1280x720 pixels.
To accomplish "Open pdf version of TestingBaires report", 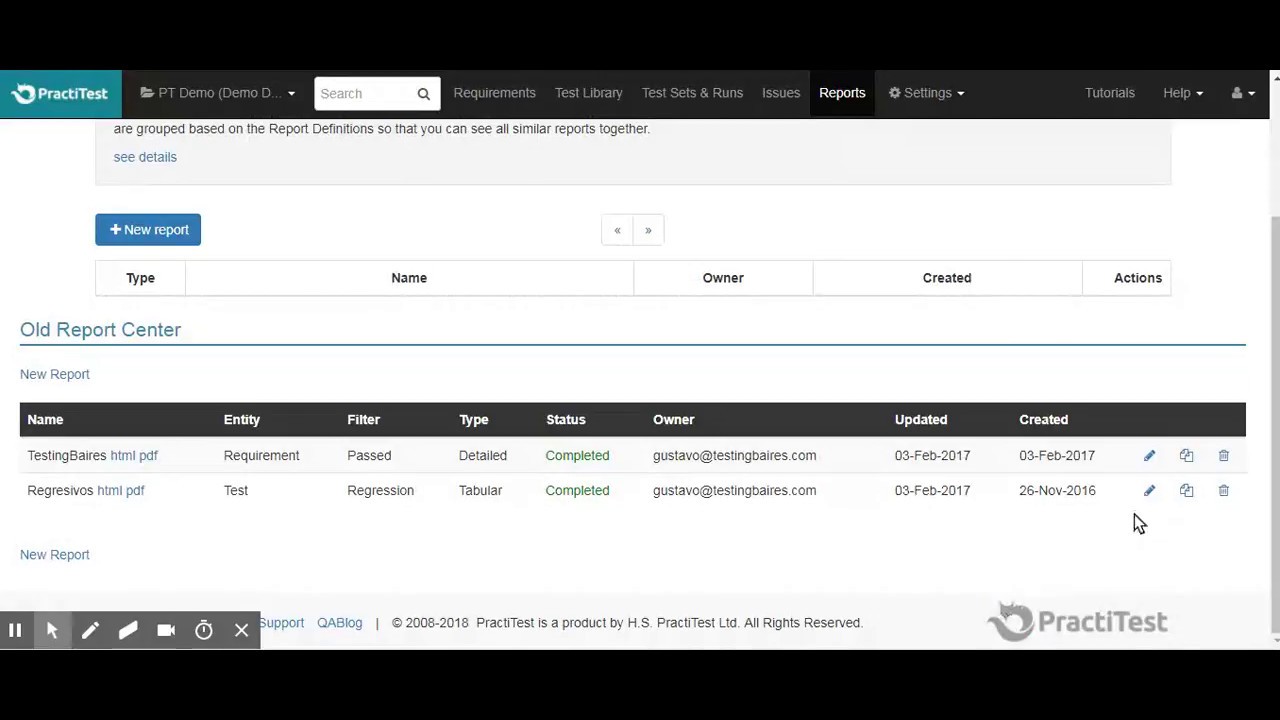I will pos(148,456).
